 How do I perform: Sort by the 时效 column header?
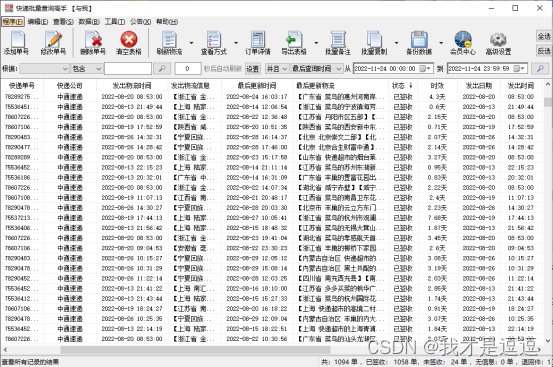437,85
